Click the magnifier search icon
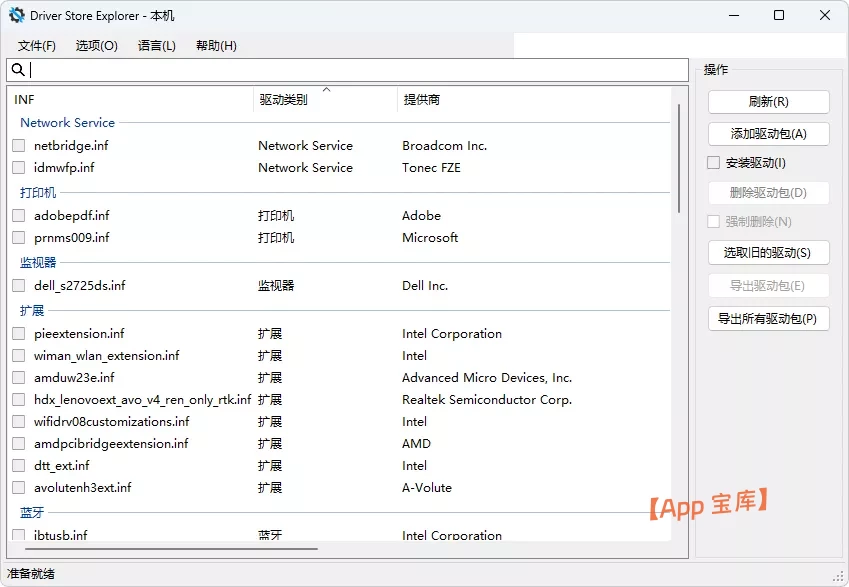 [18, 70]
